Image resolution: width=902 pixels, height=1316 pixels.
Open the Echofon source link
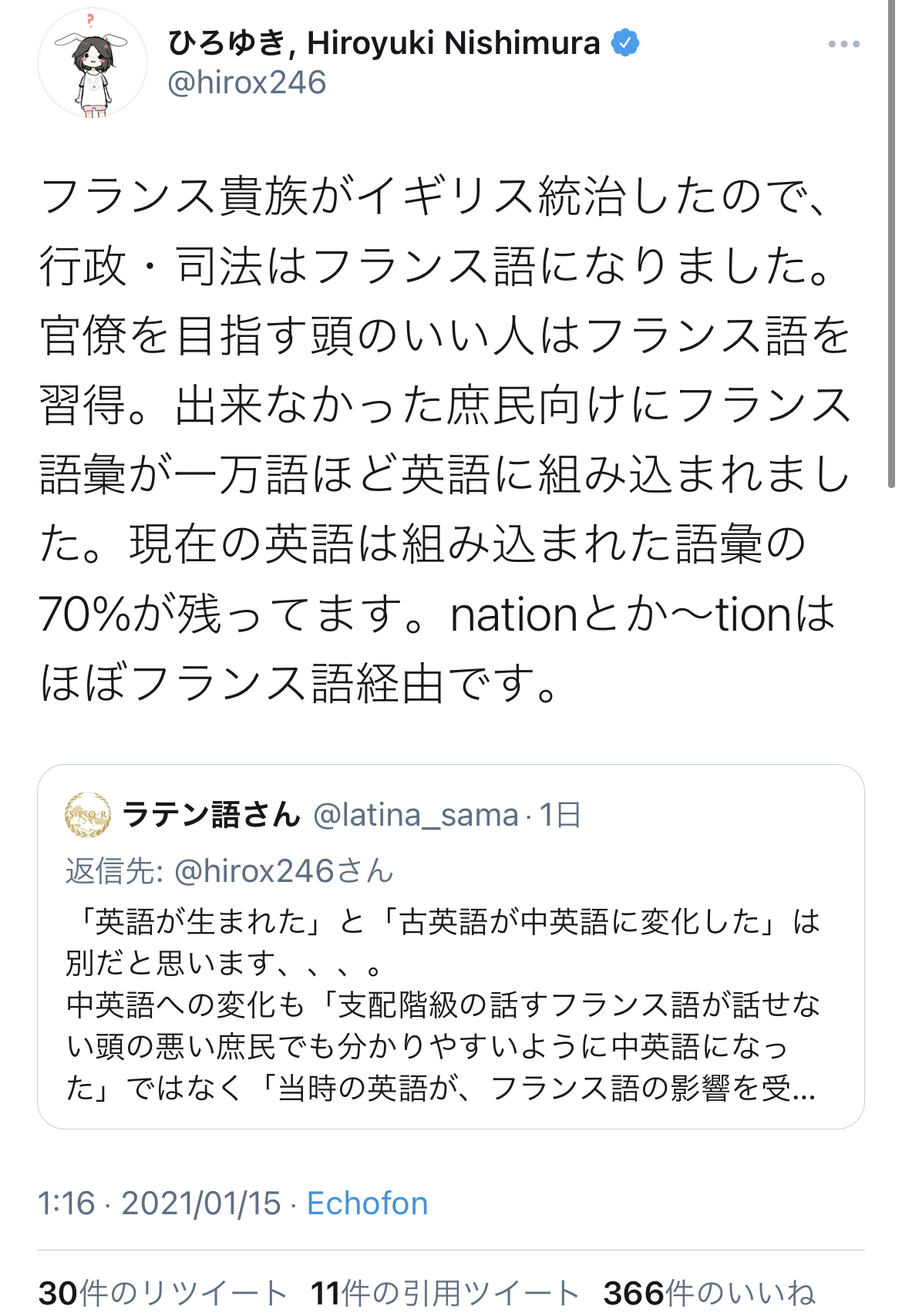(367, 1203)
